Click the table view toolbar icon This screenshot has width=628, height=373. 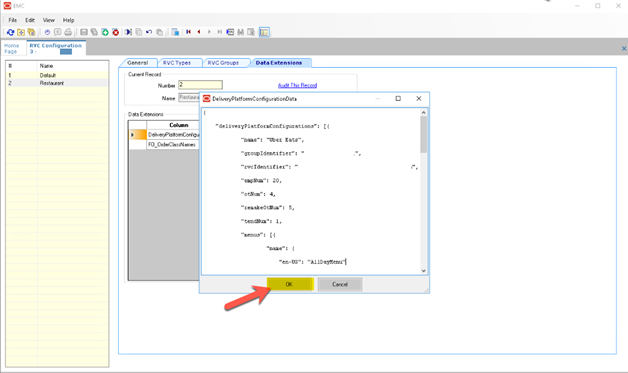pyautogui.click(x=251, y=32)
